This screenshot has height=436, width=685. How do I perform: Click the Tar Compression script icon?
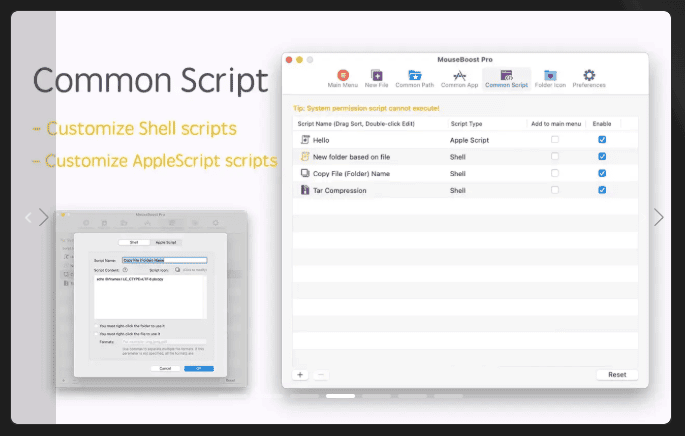305,190
